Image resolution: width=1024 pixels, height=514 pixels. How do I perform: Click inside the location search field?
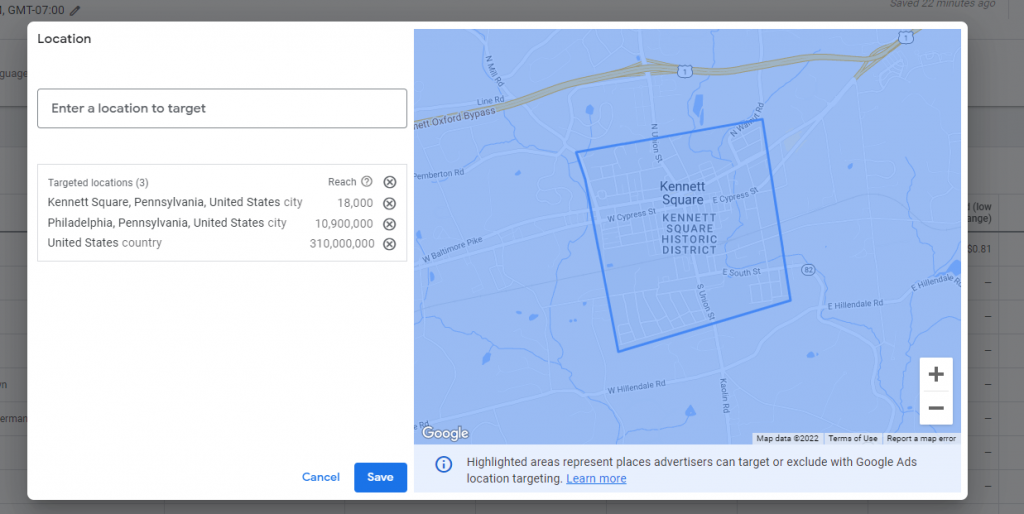pyautogui.click(x=222, y=108)
